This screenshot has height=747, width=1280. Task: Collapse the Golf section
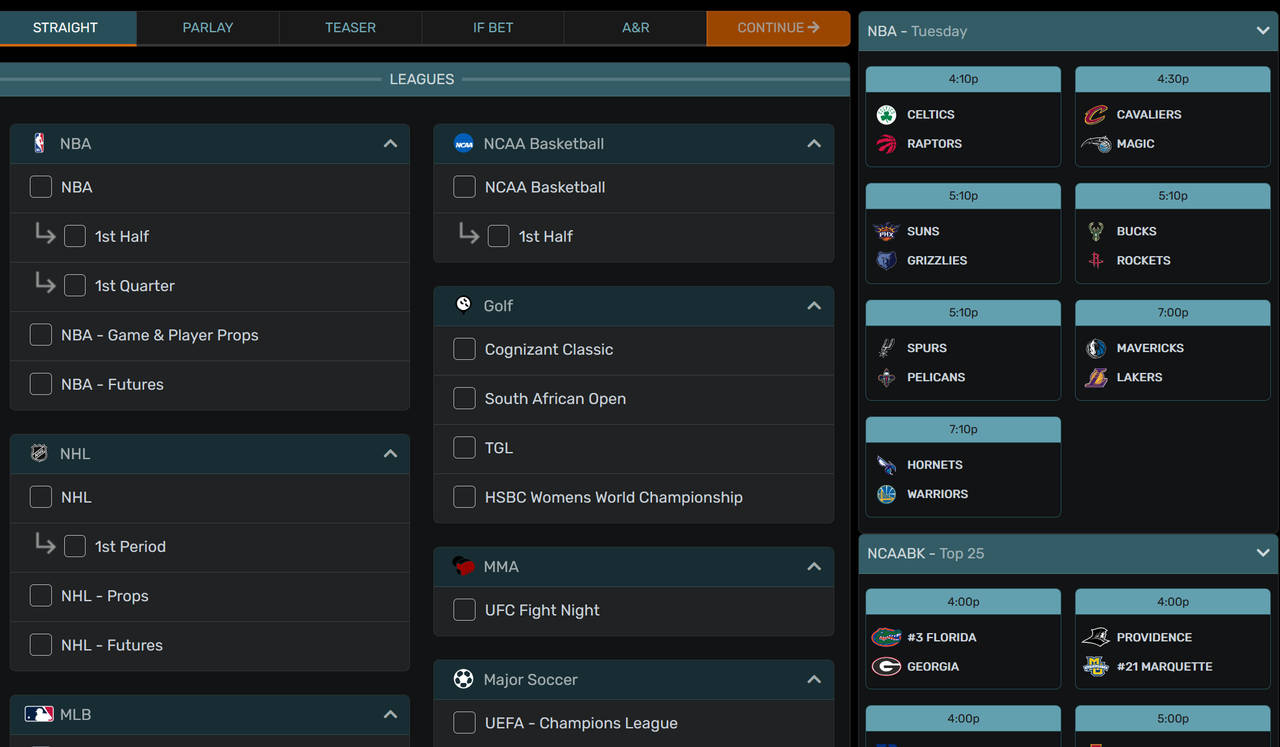pyautogui.click(x=814, y=306)
